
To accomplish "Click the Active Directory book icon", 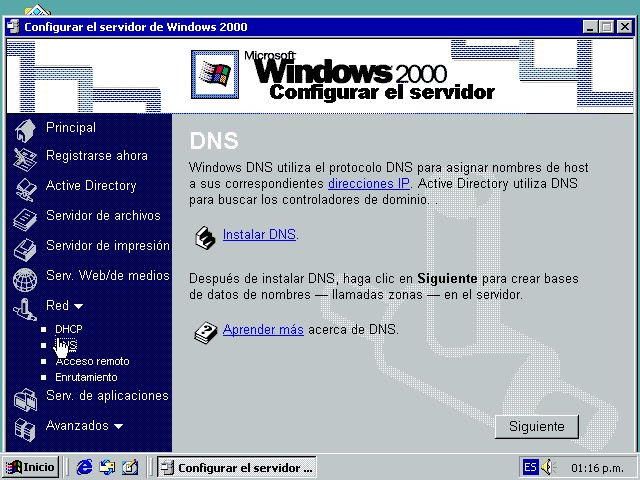I will 26,189.
